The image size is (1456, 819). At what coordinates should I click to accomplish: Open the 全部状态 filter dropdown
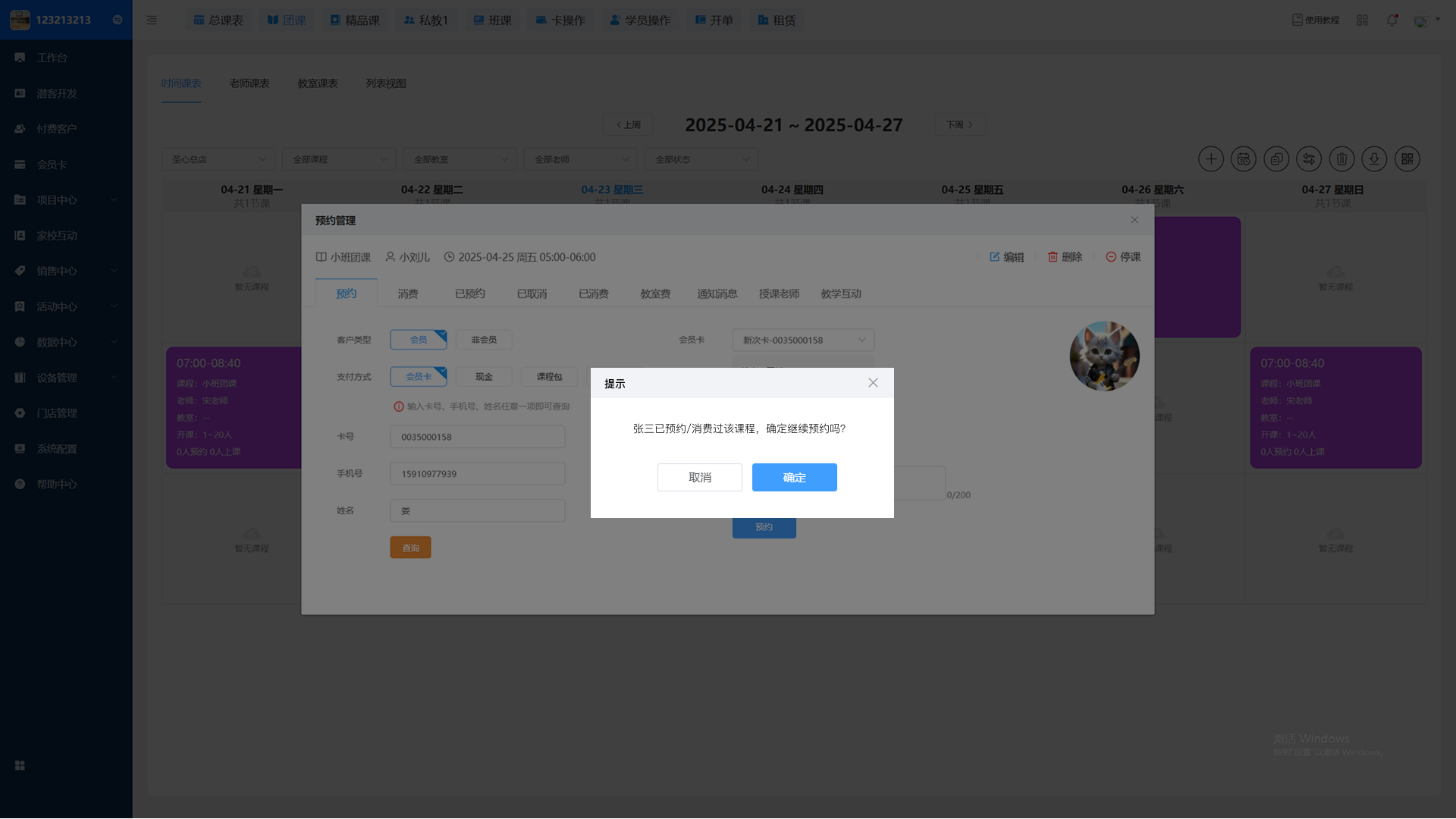click(701, 159)
